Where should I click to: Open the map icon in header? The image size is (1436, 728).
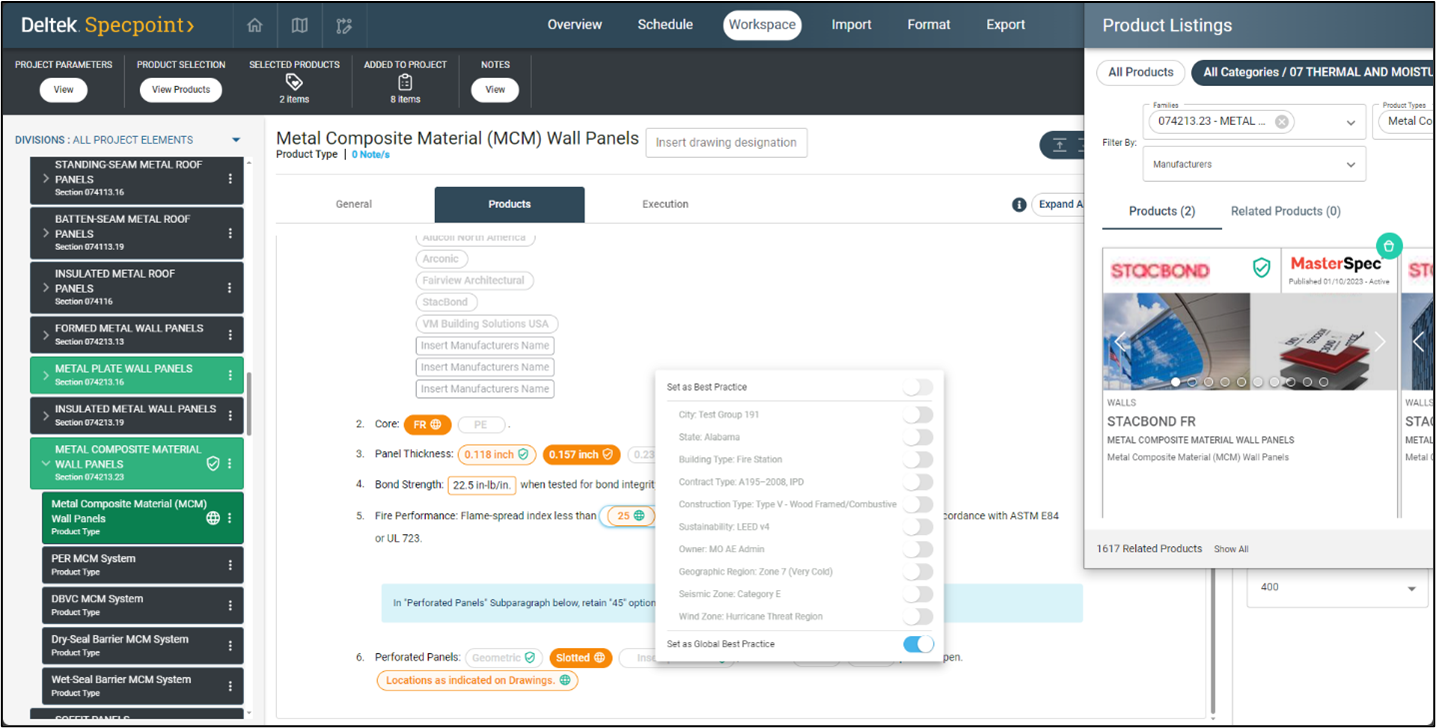(x=299, y=25)
